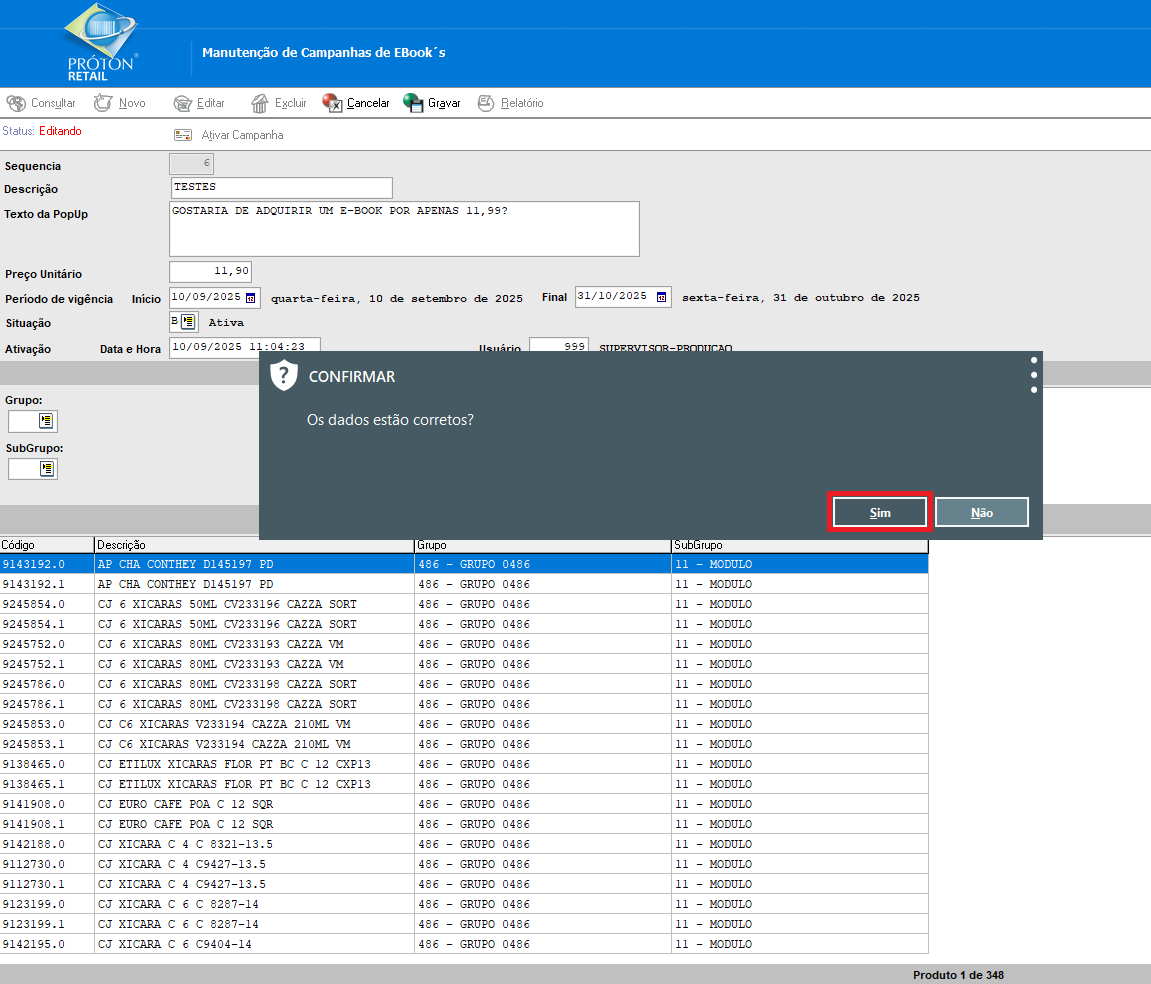Select row with code 9112730.0

coord(464,864)
